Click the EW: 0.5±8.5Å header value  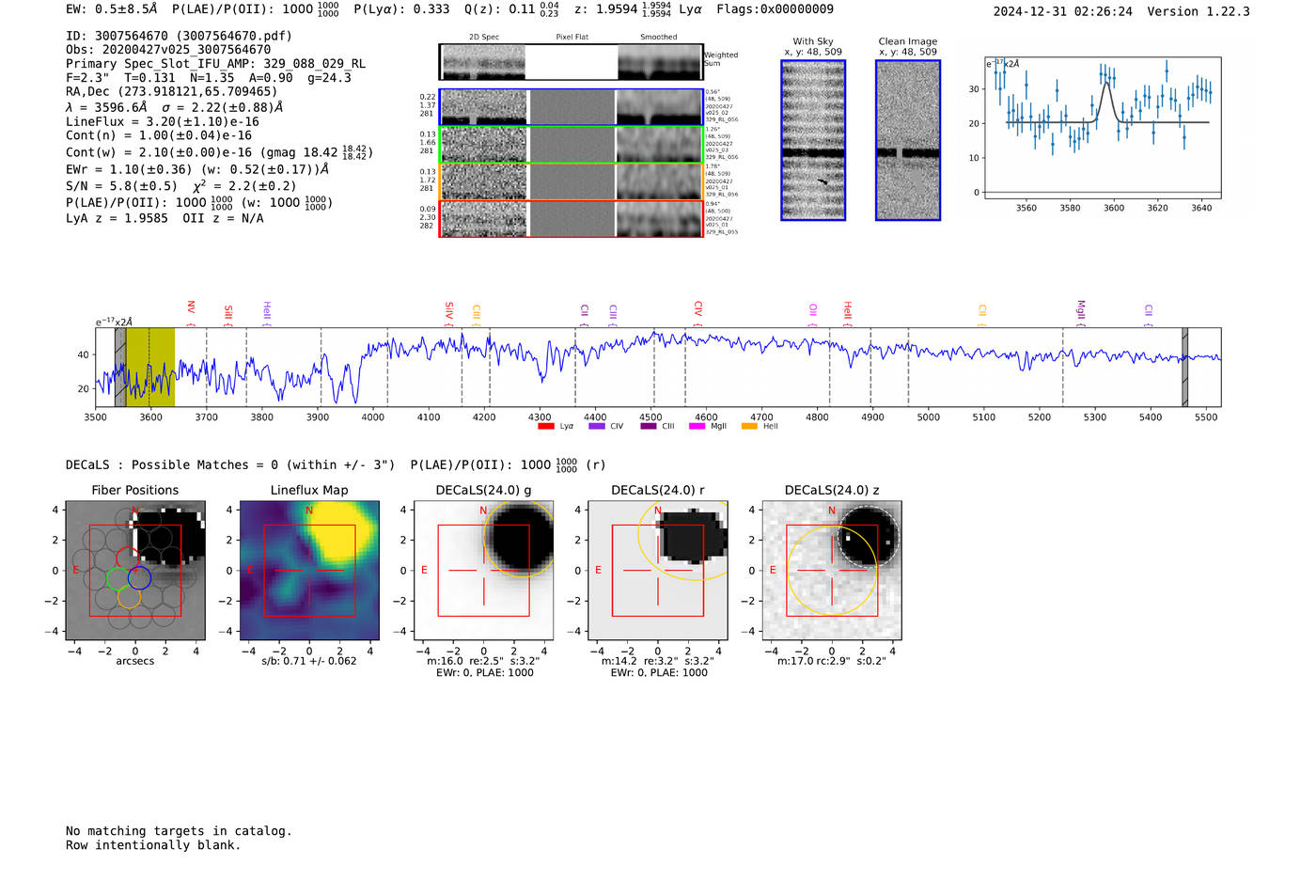pos(111,9)
